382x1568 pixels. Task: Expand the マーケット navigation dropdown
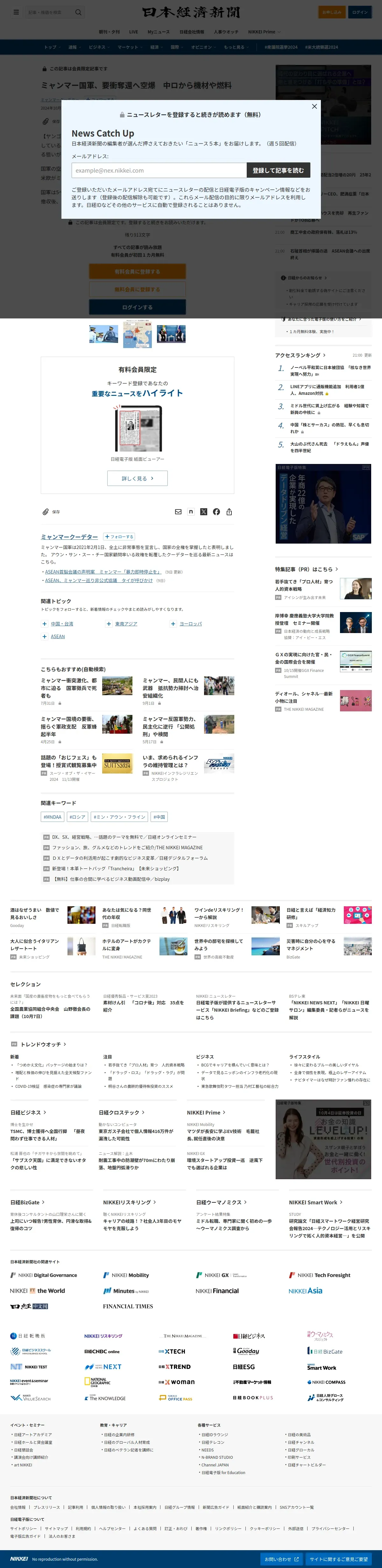point(130,47)
